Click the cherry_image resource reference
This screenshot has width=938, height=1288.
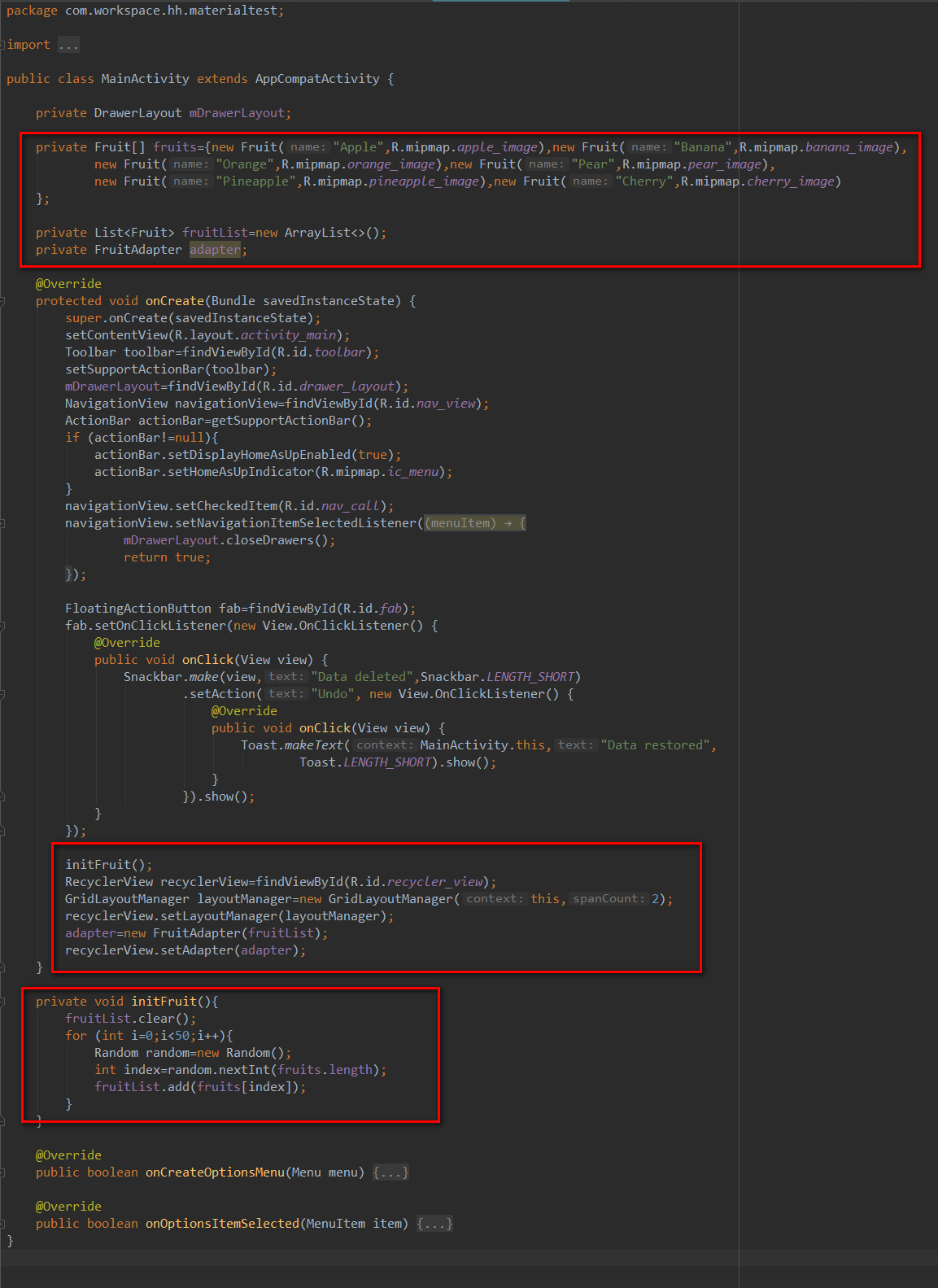coord(790,181)
